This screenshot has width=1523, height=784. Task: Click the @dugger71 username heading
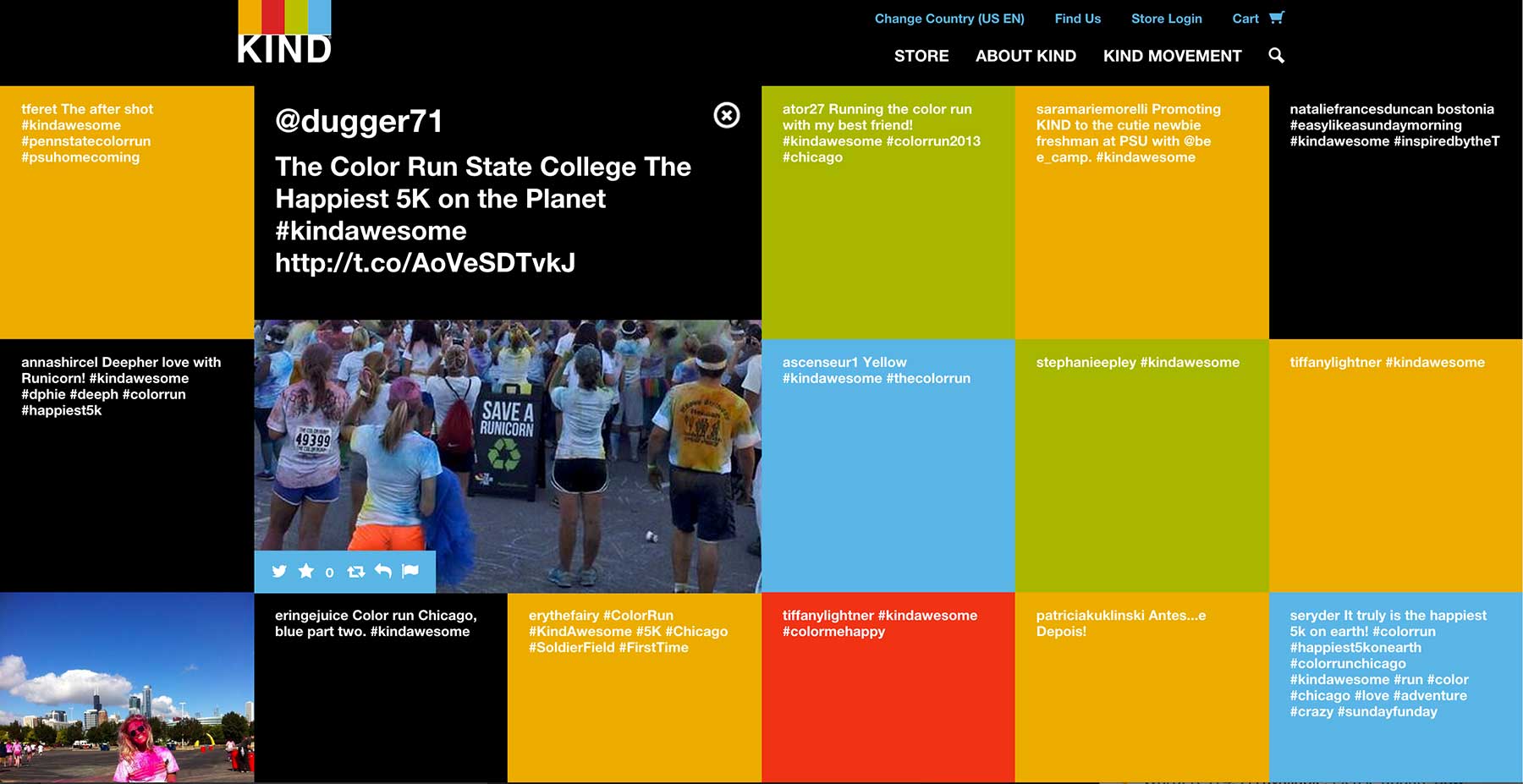tap(359, 122)
